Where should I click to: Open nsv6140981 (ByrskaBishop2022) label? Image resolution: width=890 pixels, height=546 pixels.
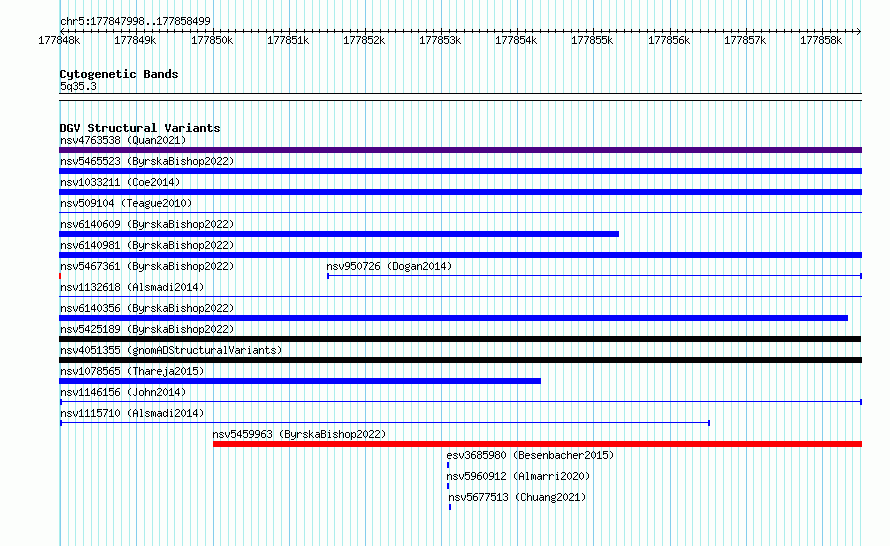[147, 245]
